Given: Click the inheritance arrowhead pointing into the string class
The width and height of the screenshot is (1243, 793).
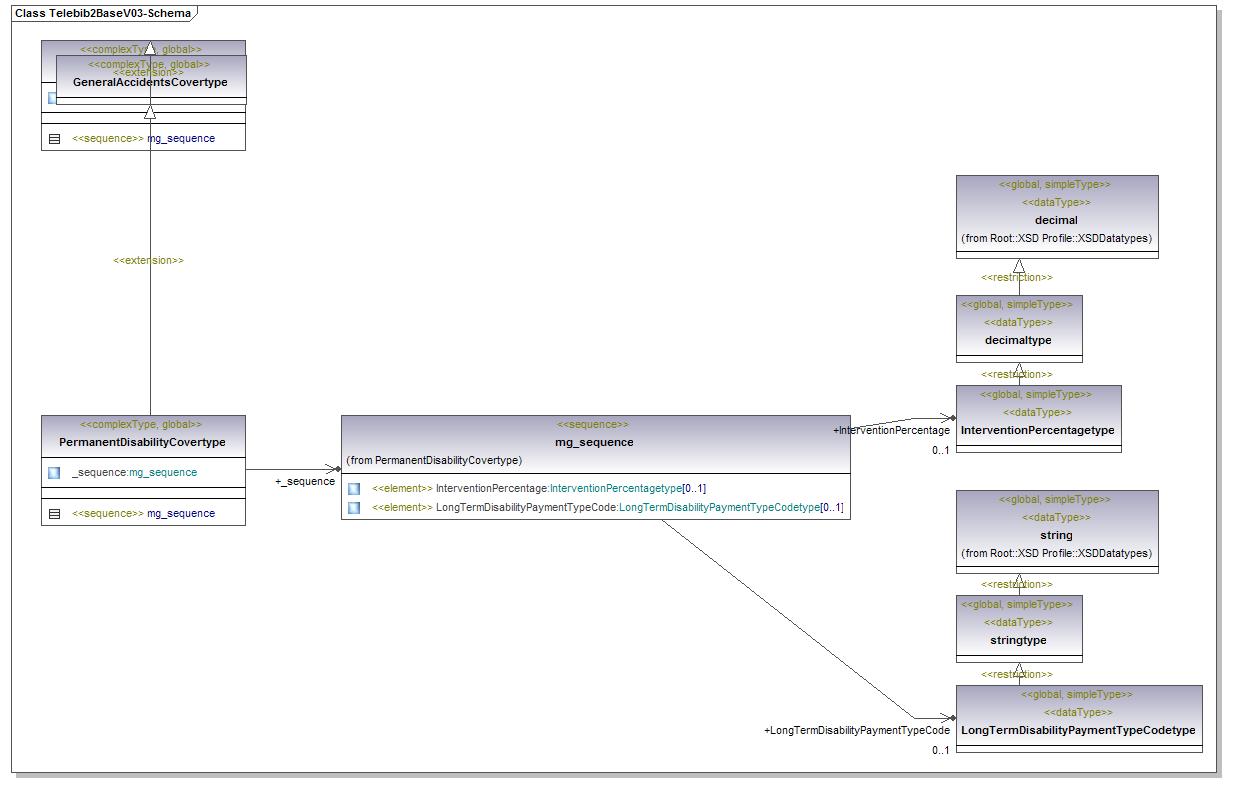Looking at the screenshot, I should pos(1019,580).
